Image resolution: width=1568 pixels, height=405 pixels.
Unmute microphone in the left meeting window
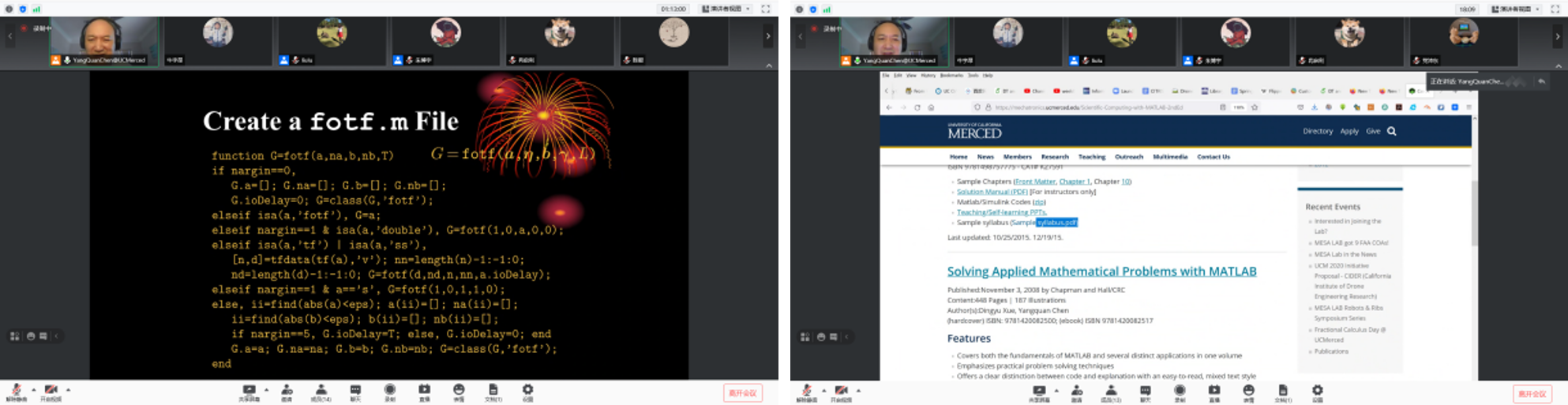click(x=15, y=392)
